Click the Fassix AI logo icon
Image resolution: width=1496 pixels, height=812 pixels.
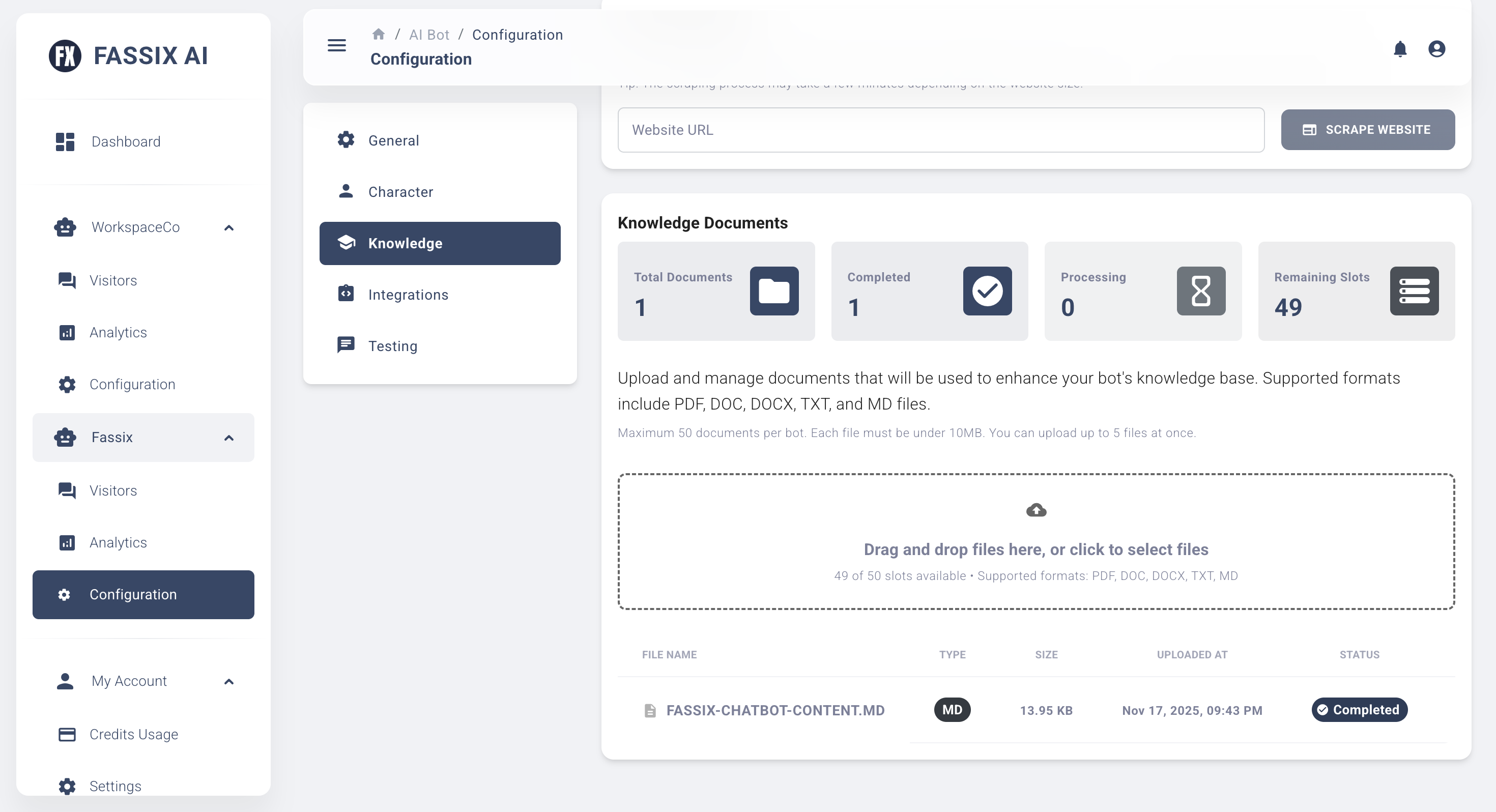[x=65, y=56]
